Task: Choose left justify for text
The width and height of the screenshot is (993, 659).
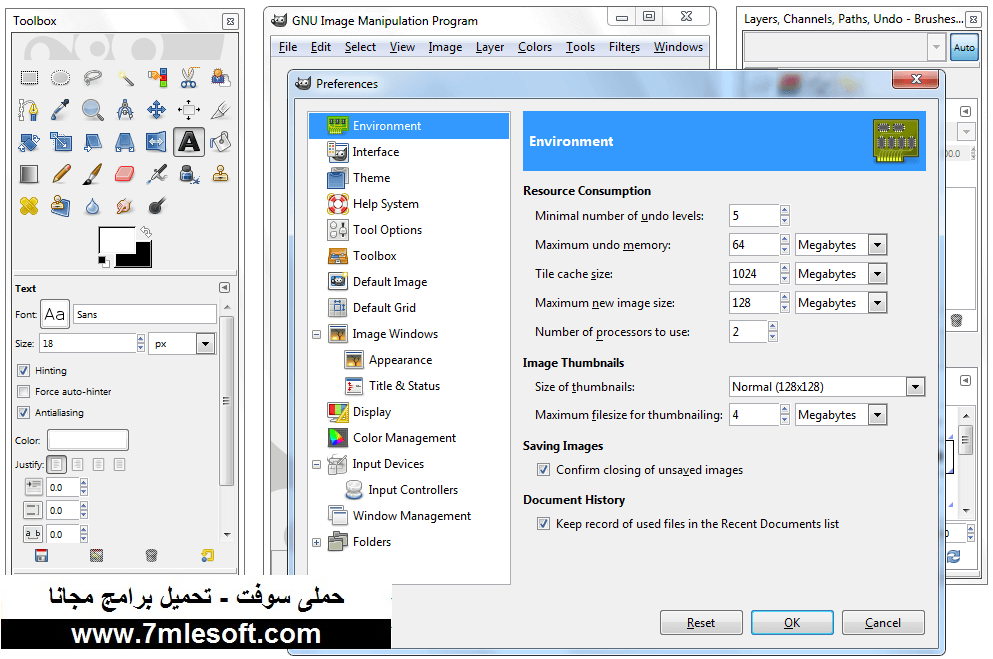Action: pyautogui.click(x=56, y=465)
